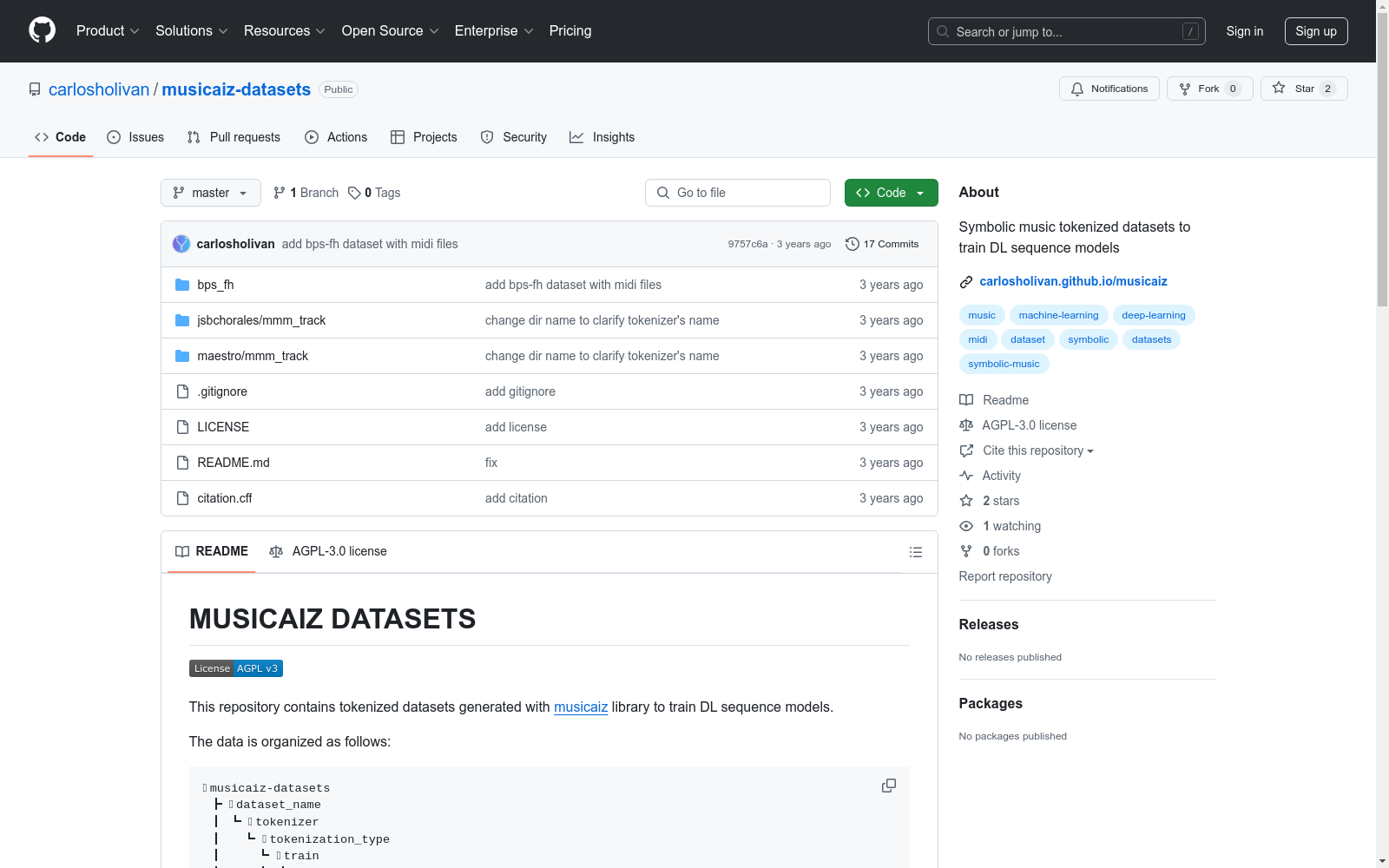Star the musicaiz-datasets repository

(x=1304, y=89)
